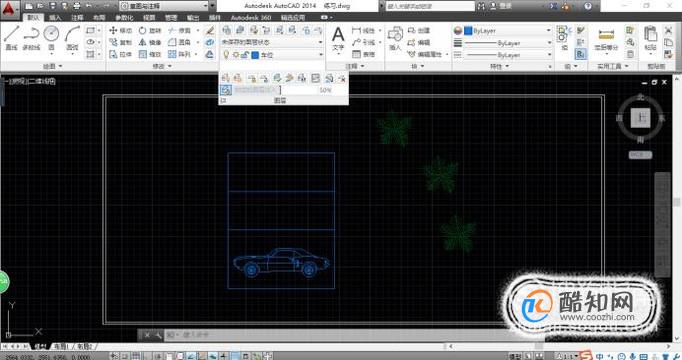Toggle the layer lock padlock icon
Viewport: 682px width, 360px height.
tap(245, 55)
